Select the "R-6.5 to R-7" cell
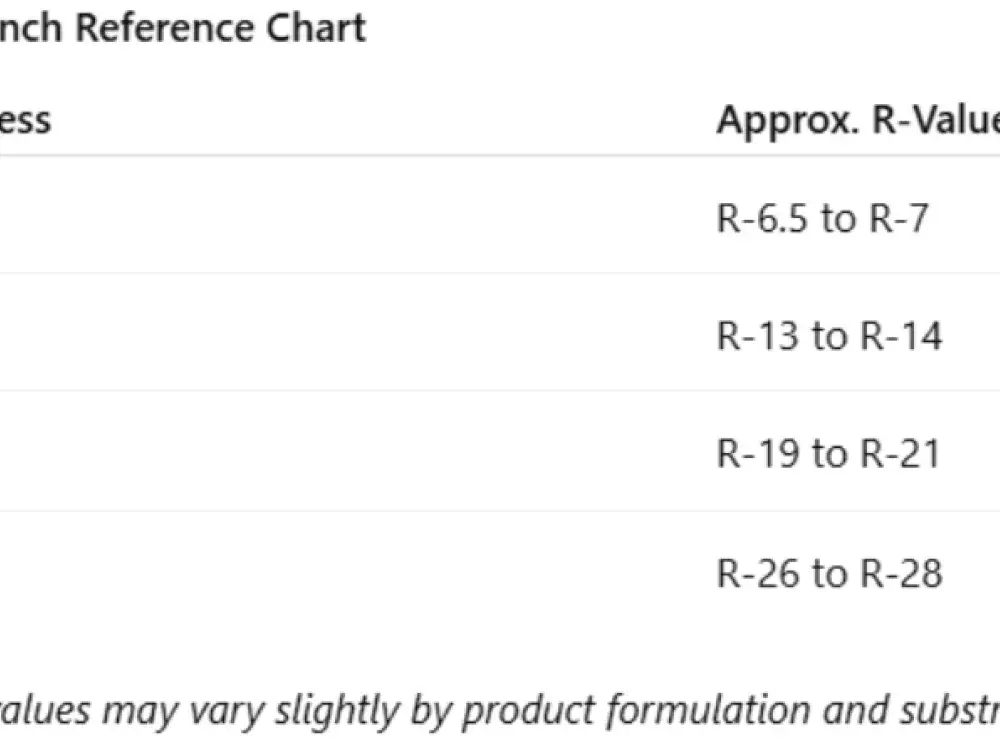 823,218
